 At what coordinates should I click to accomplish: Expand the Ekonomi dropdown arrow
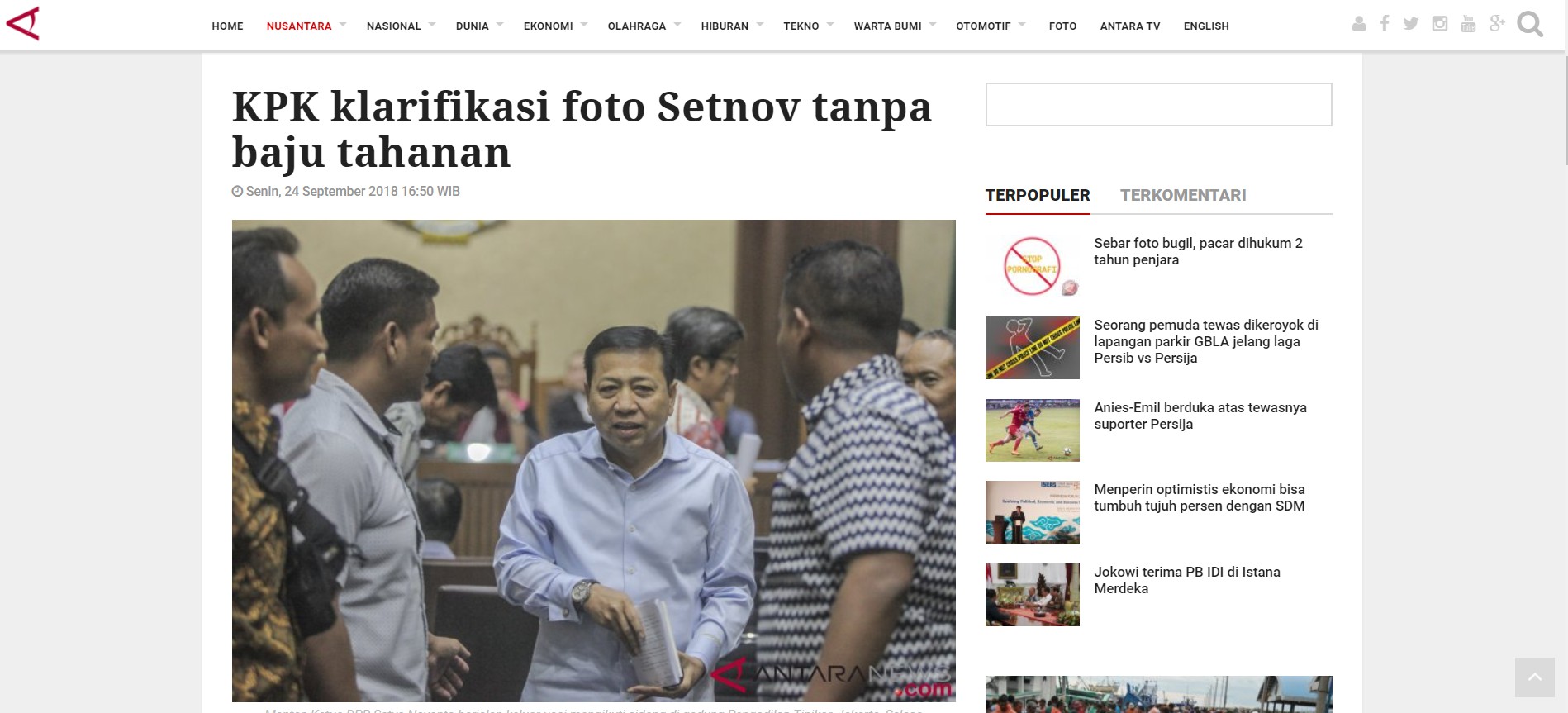(x=584, y=25)
